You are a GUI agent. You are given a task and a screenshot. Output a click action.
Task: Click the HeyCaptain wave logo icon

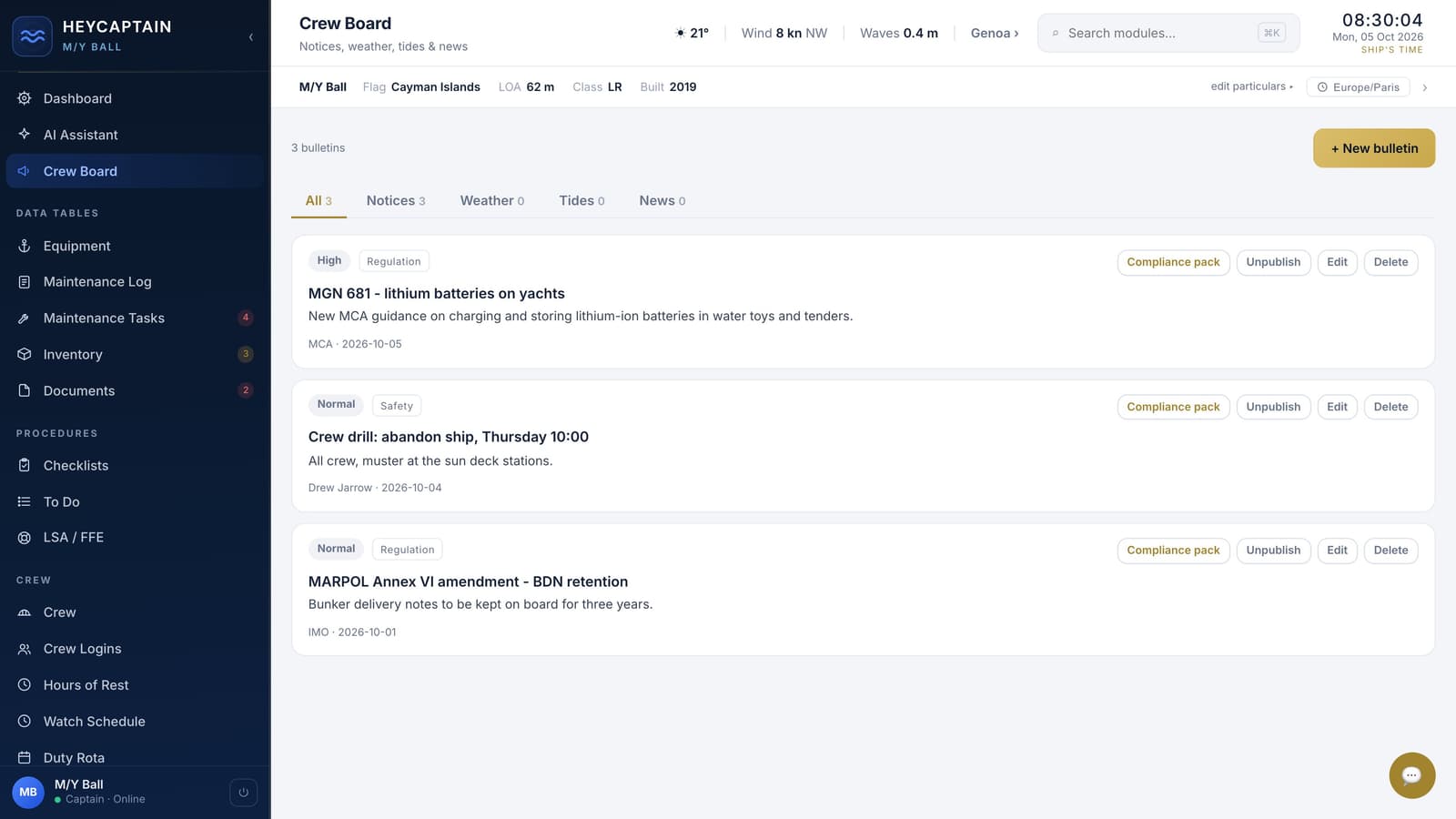(x=32, y=36)
